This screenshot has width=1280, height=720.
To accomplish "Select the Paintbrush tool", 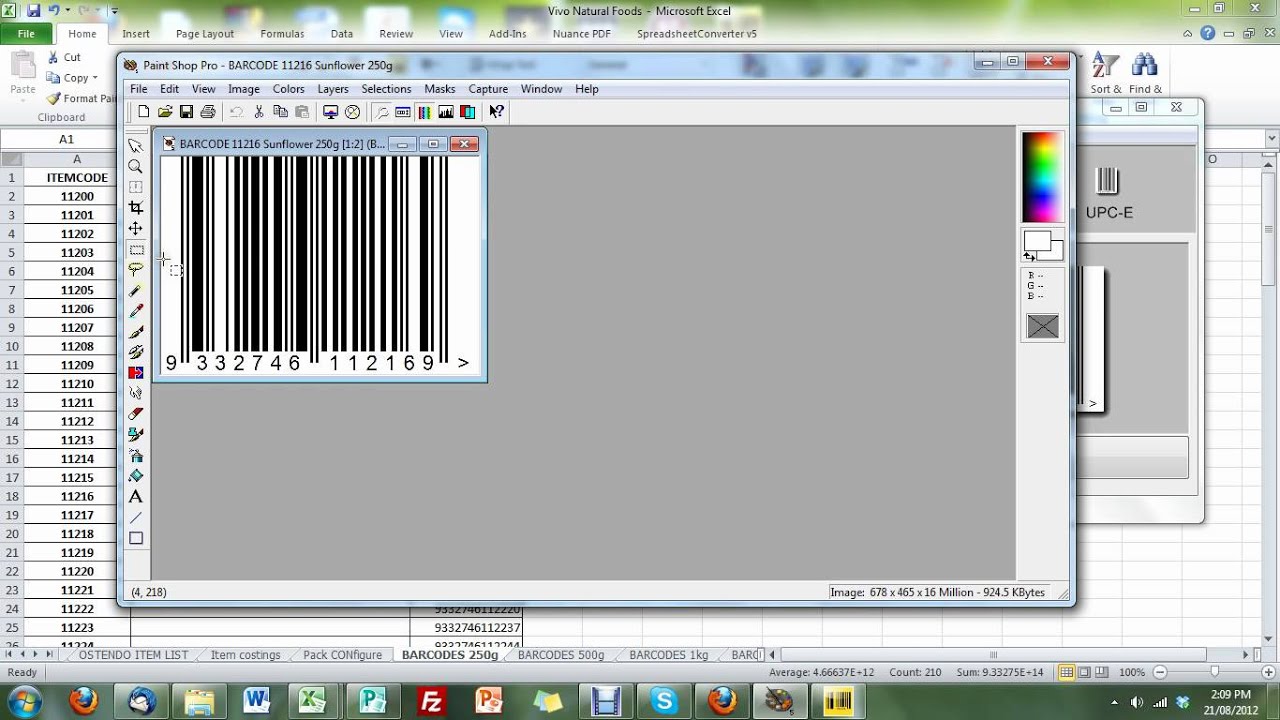I will (136, 332).
